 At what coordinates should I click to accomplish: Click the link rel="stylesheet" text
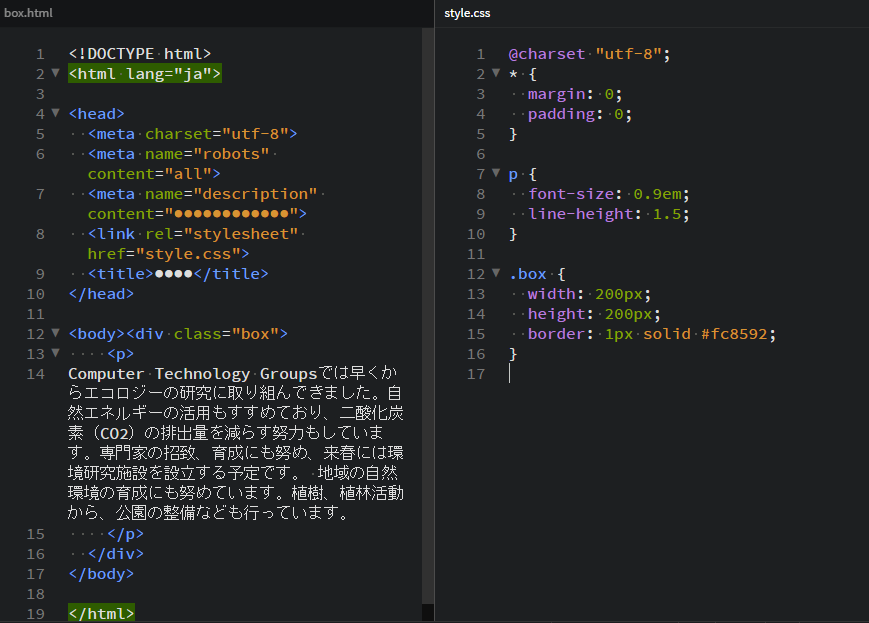click(x=193, y=233)
